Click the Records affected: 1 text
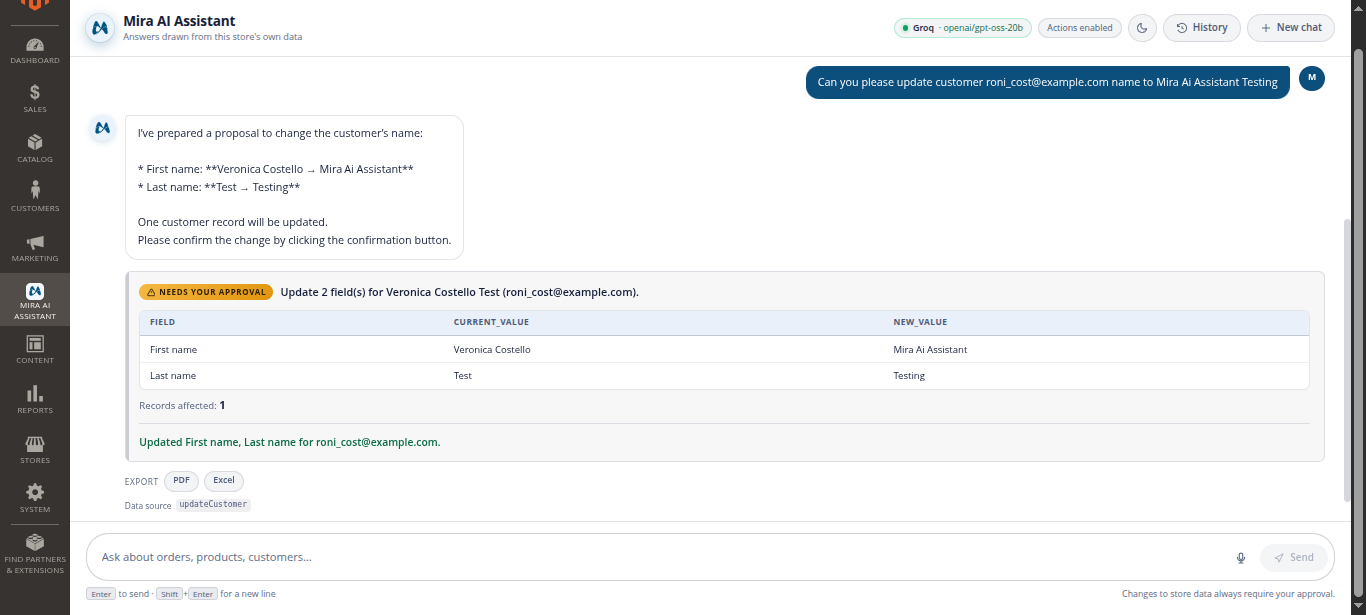The image size is (1366, 615). point(182,406)
